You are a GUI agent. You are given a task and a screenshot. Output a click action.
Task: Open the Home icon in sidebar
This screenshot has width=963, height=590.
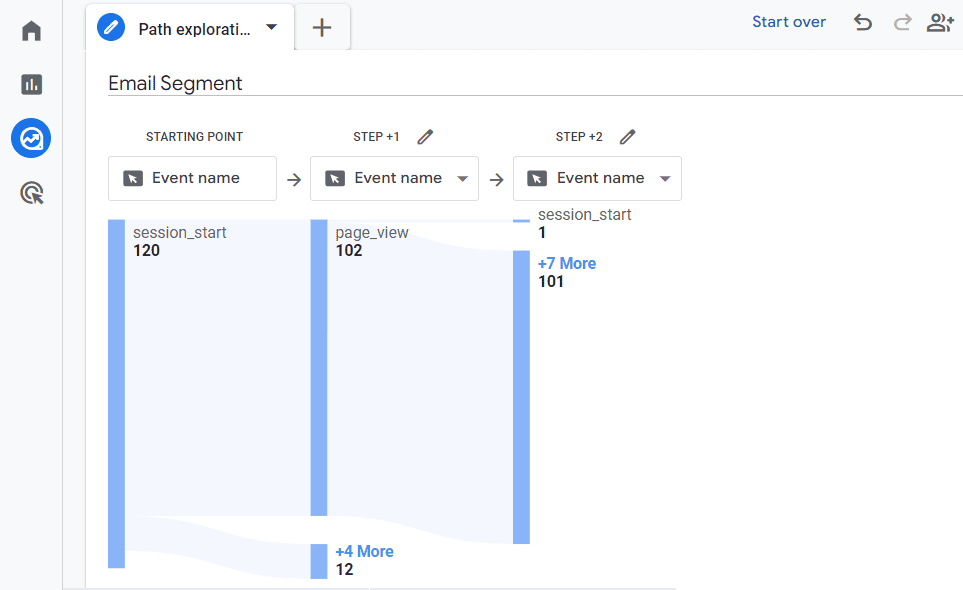pyautogui.click(x=31, y=31)
